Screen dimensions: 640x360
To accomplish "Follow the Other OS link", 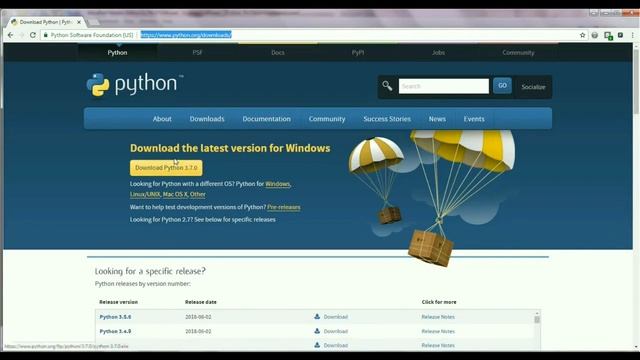I will (x=198, y=195).
